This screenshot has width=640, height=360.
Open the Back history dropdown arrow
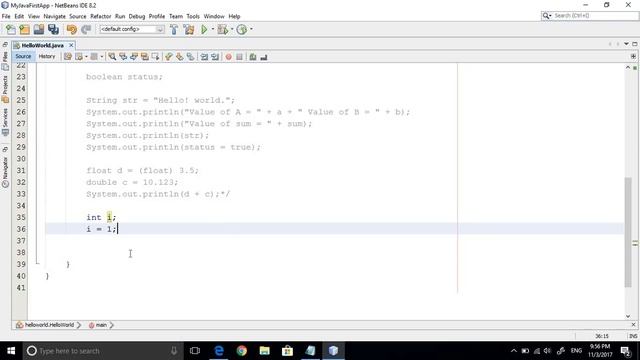point(86,57)
